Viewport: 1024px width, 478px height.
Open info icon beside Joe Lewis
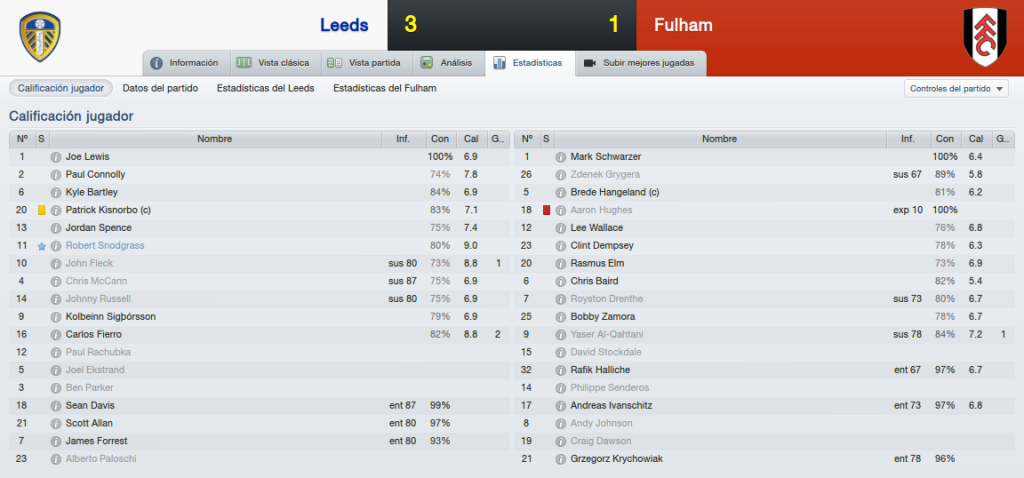pos(56,157)
